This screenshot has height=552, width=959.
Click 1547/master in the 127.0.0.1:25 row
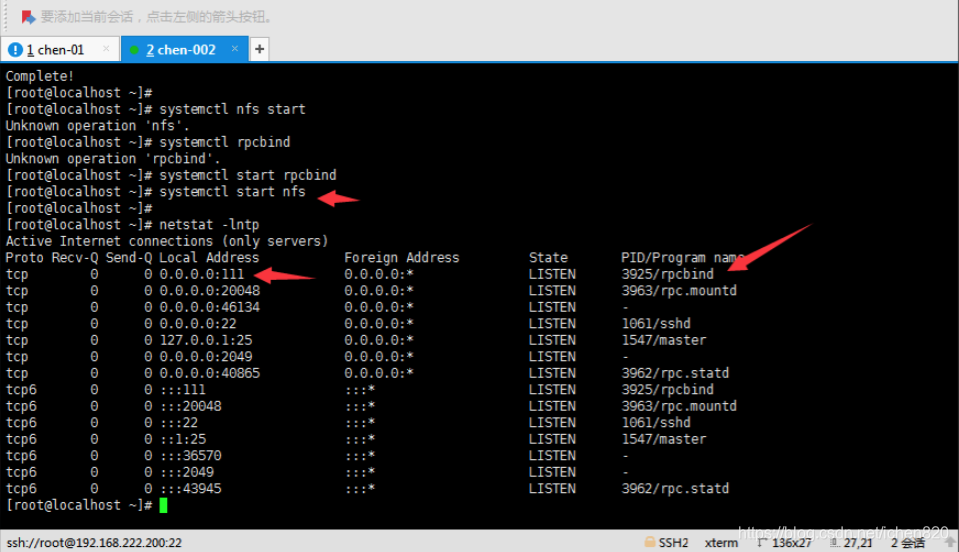click(x=664, y=340)
